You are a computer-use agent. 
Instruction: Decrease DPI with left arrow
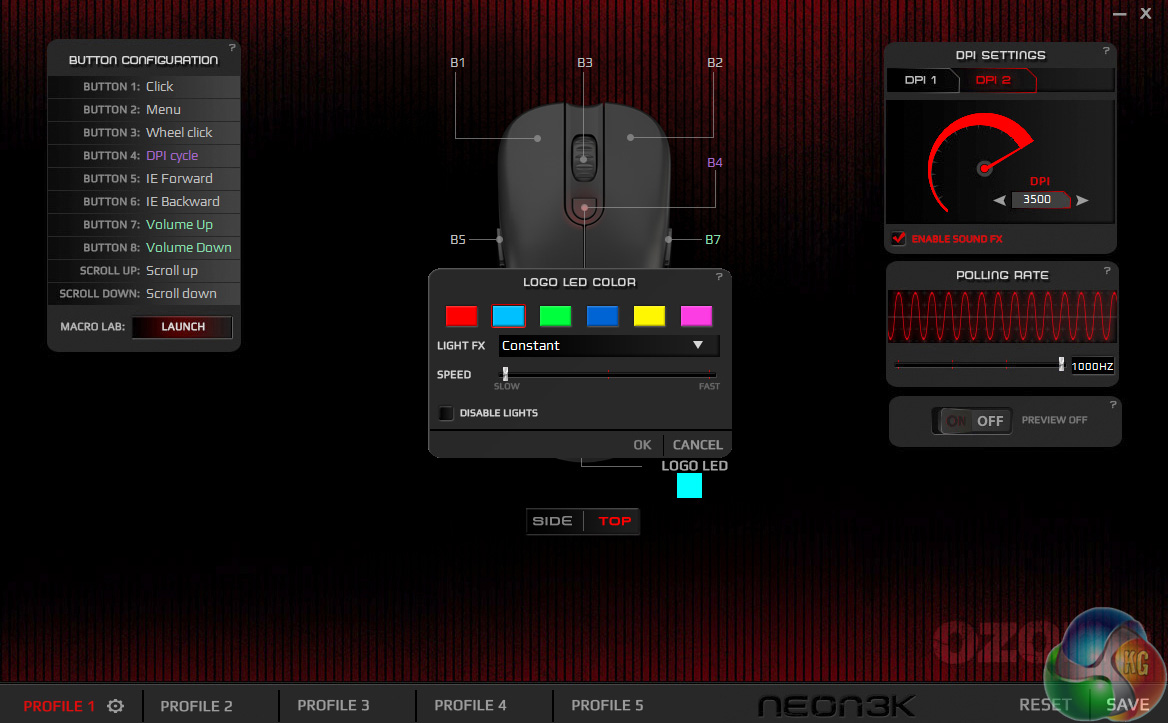(x=1000, y=200)
